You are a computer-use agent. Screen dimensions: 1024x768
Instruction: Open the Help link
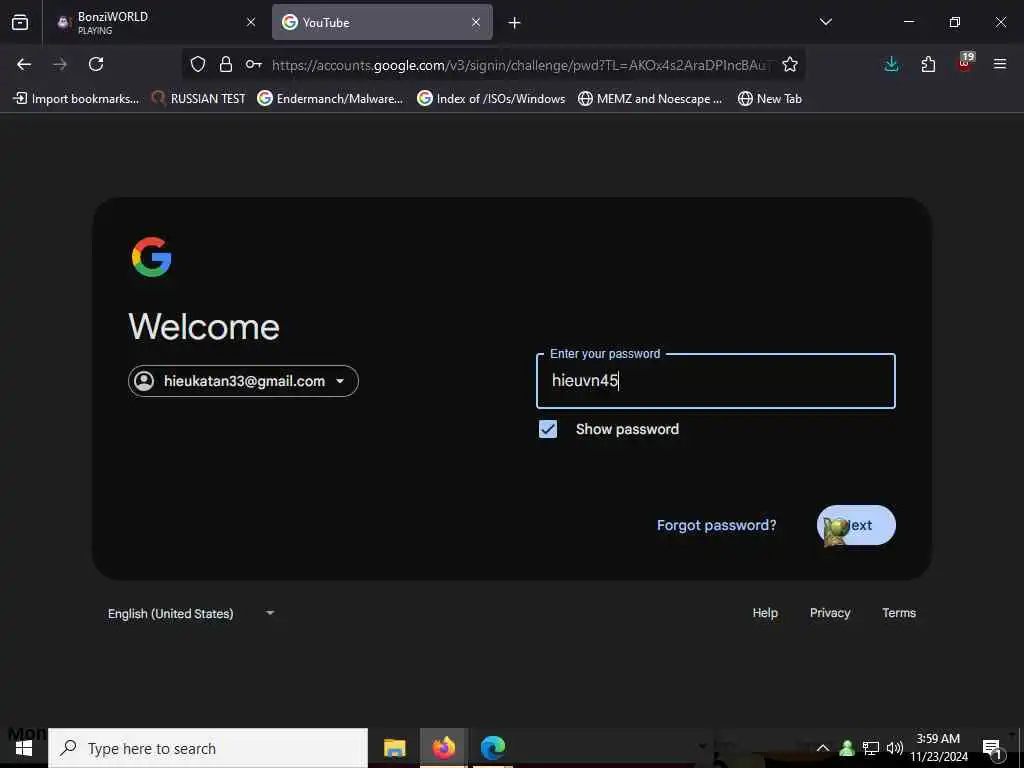[x=765, y=613]
